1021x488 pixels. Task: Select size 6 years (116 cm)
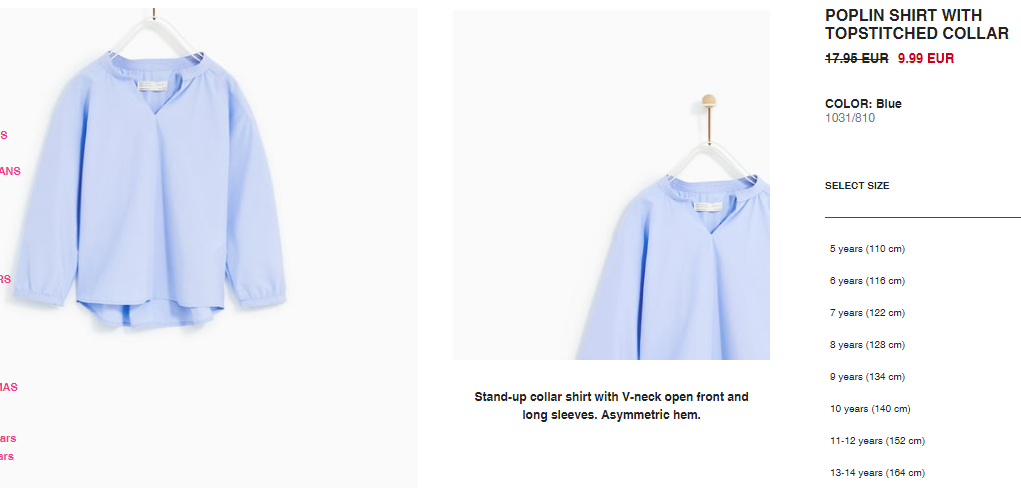click(x=867, y=281)
